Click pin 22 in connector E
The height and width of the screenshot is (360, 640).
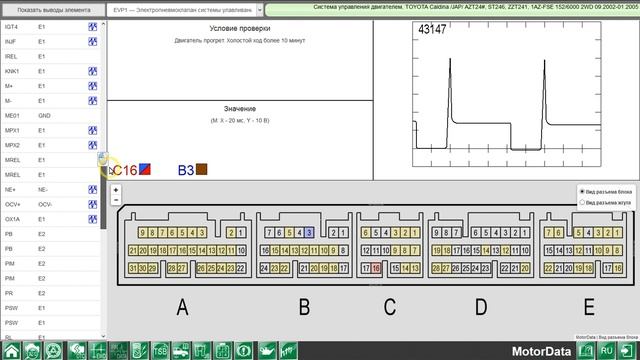pyautogui.click(x=549, y=268)
